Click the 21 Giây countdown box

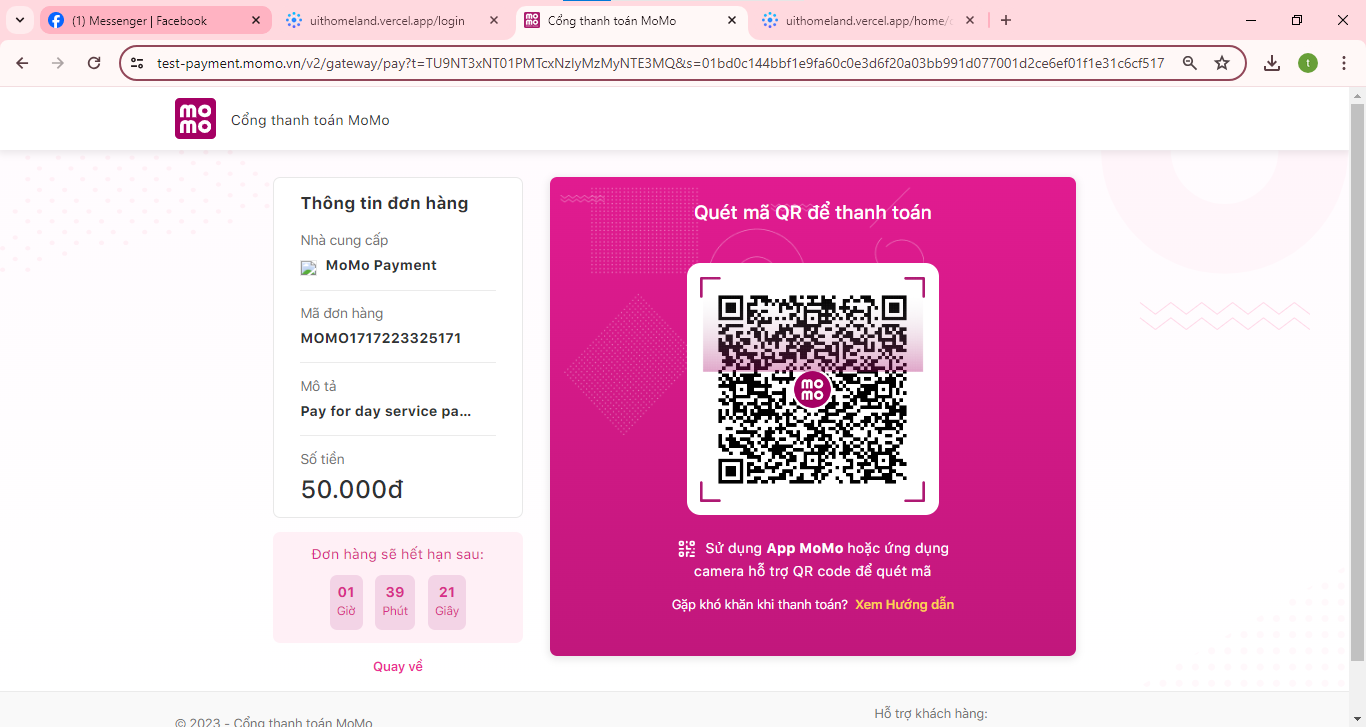point(447,602)
